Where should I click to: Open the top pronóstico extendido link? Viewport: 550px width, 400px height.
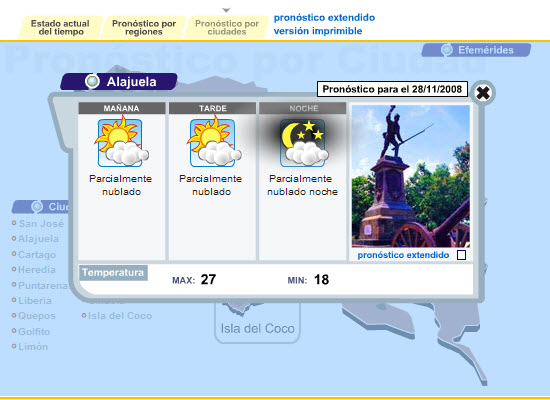point(324,18)
